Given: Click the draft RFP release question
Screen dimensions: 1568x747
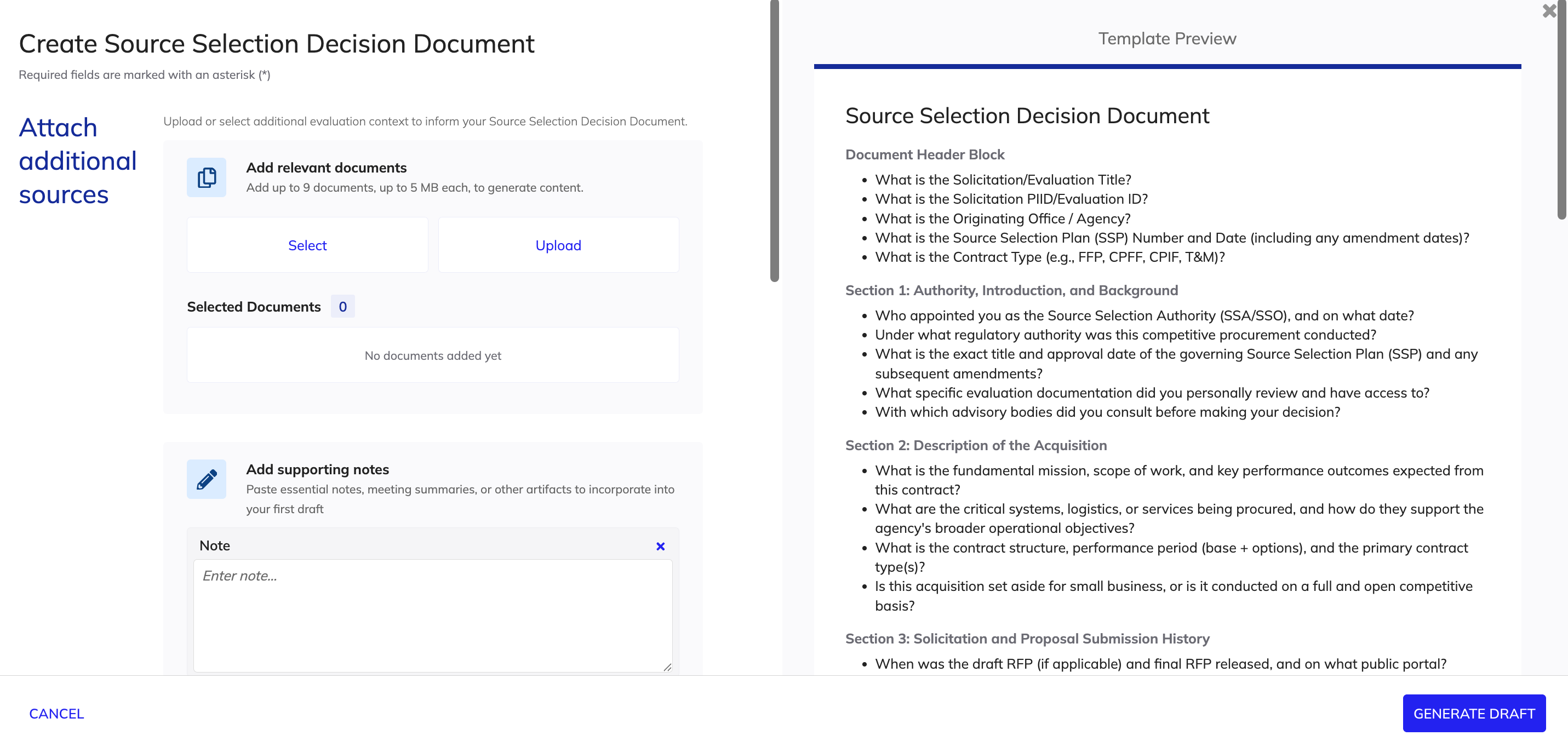Looking at the screenshot, I should pyautogui.click(x=1160, y=664).
